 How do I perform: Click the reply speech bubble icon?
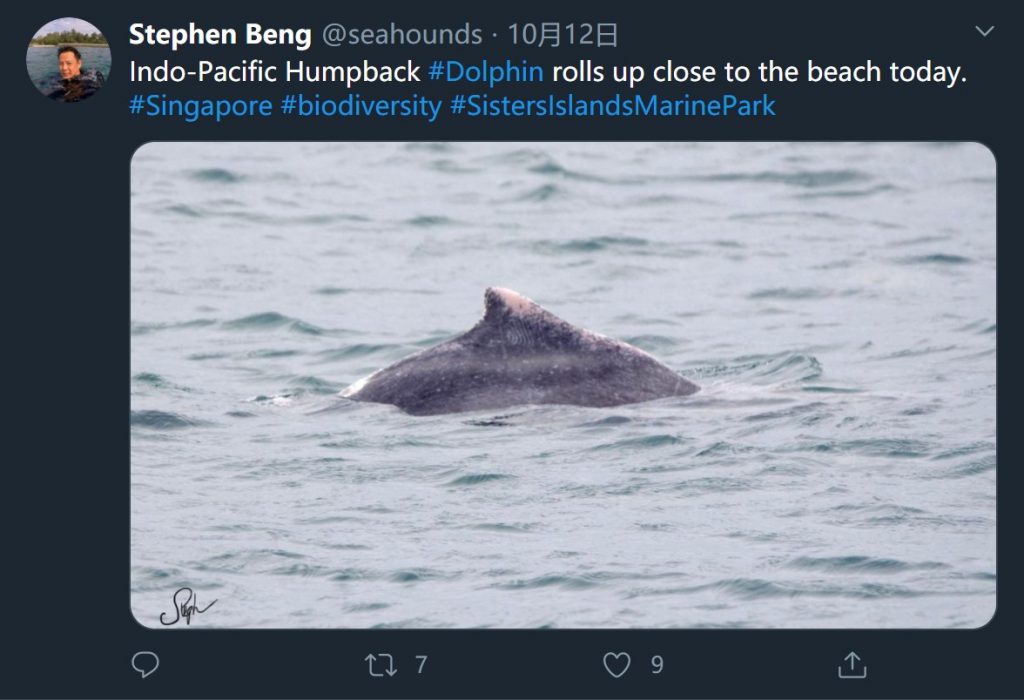coord(145,664)
